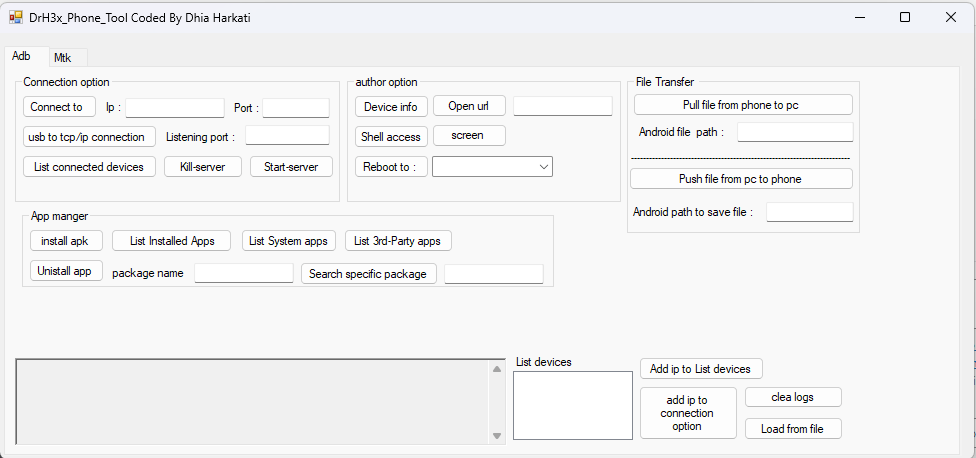
Task: Focus the Listening port field
Action: coord(287,136)
